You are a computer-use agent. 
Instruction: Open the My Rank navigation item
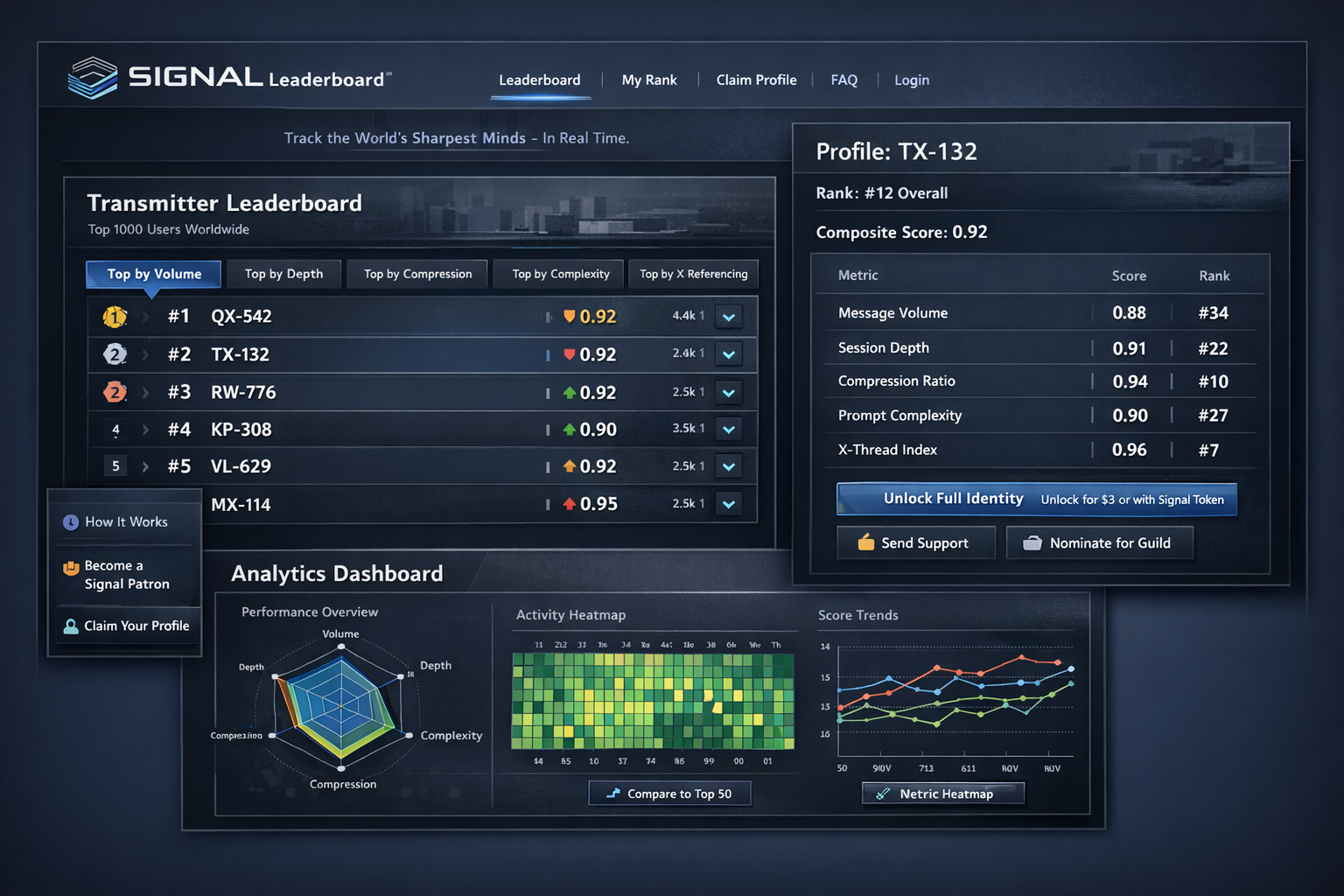click(649, 80)
